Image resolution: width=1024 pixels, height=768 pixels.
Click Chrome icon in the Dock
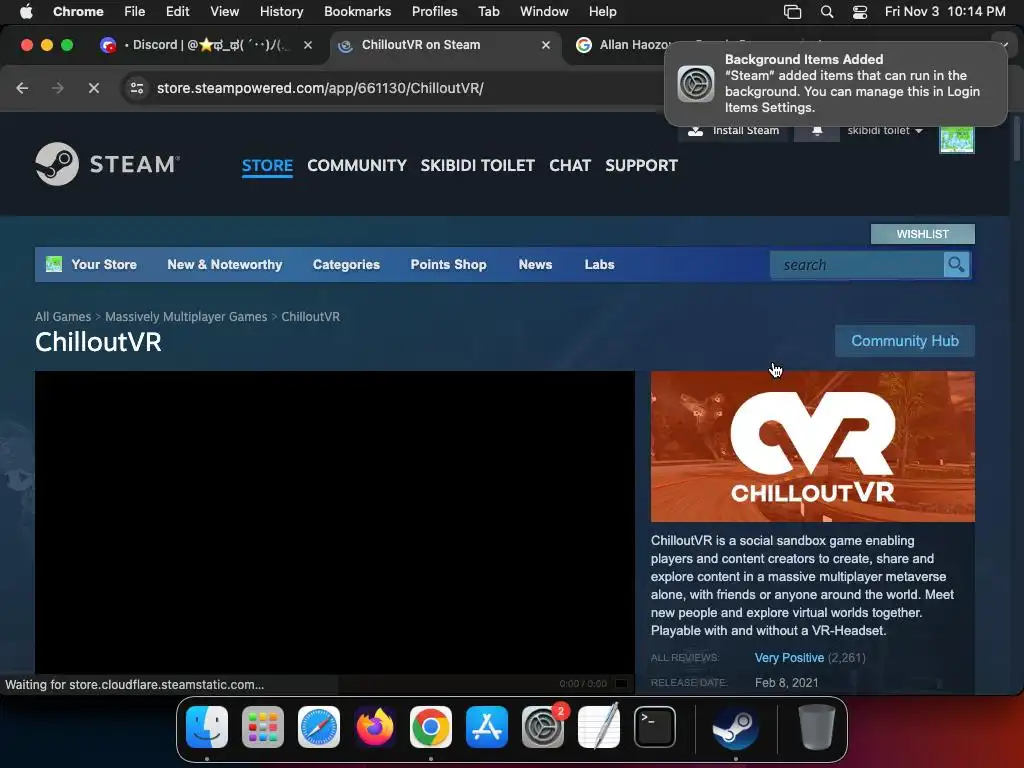coord(431,727)
